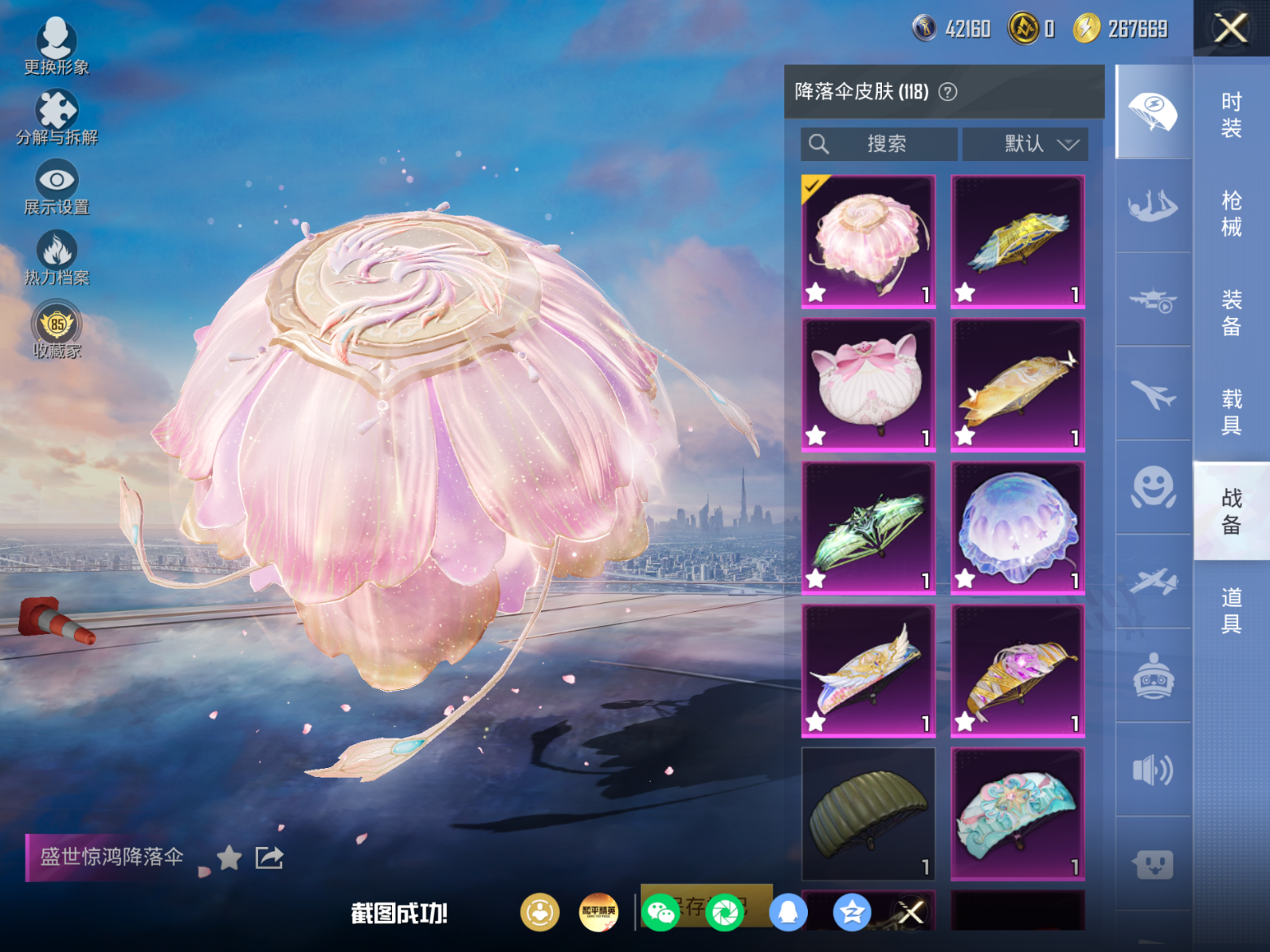The image size is (1270, 952).
Task: Click the gold coin currency icon
Action: (1023, 29)
